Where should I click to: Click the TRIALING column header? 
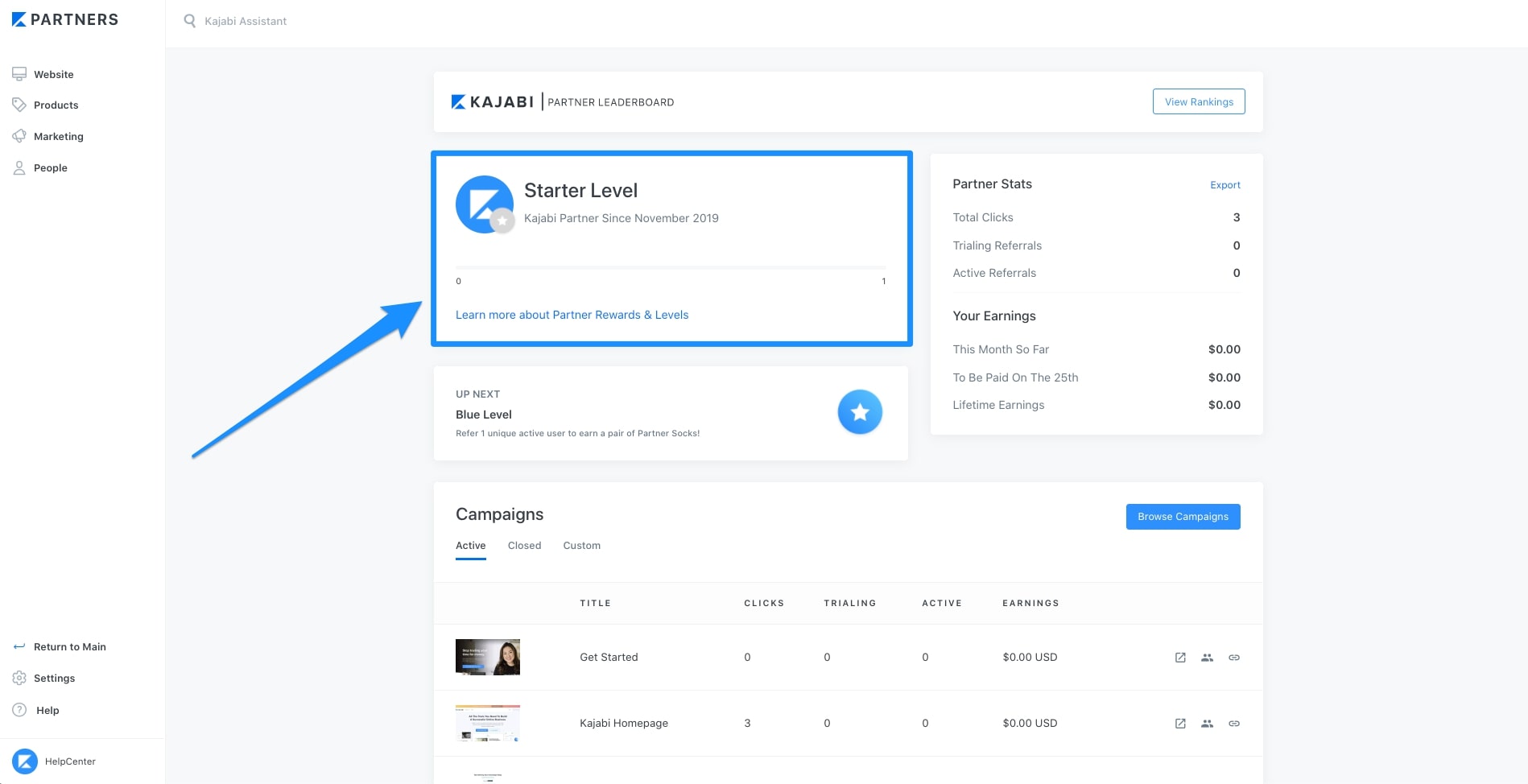[849, 603]
